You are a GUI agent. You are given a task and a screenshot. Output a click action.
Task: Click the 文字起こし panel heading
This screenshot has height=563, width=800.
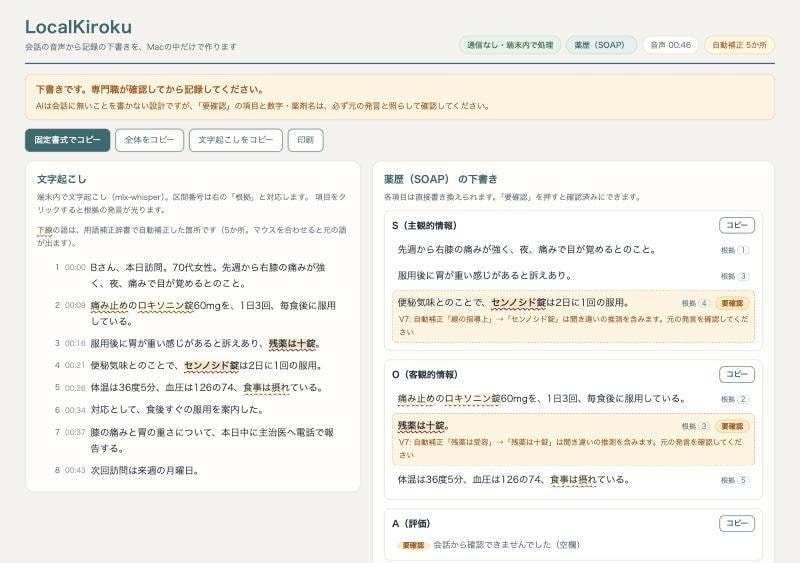coord(62,179)
